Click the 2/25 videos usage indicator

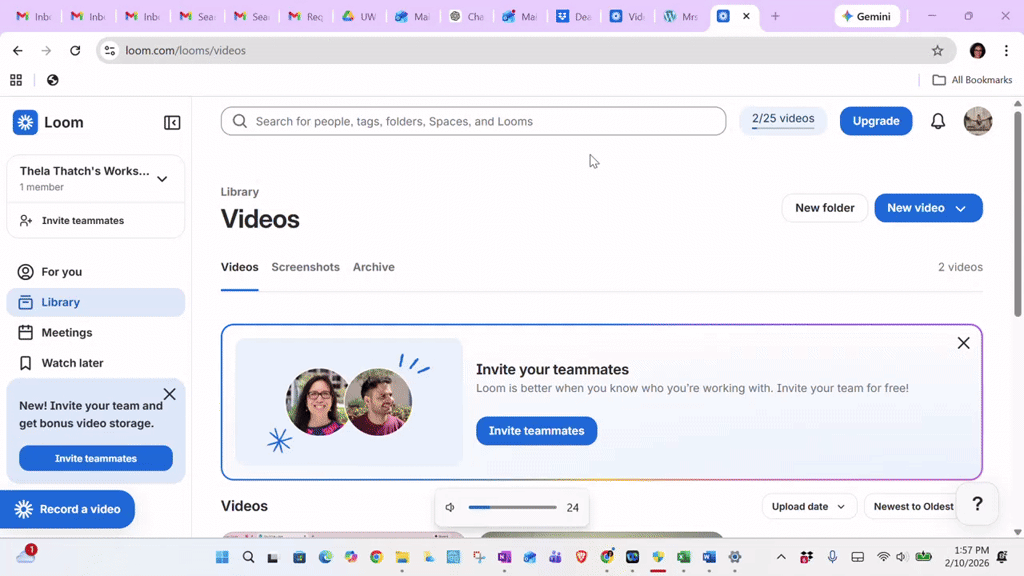[x=783, y=121]
